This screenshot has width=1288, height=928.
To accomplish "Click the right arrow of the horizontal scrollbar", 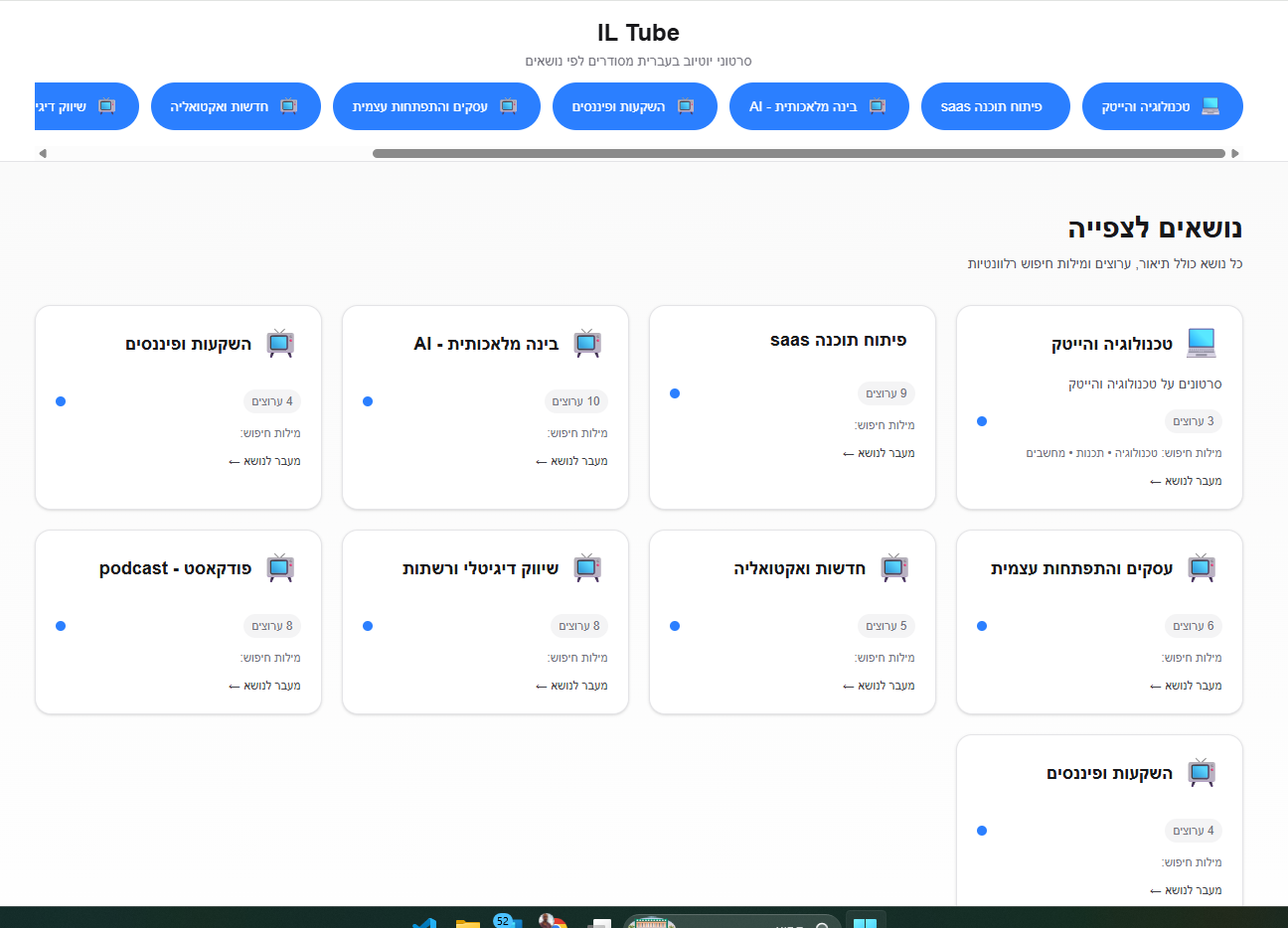I will click(x=1235, y=153).
